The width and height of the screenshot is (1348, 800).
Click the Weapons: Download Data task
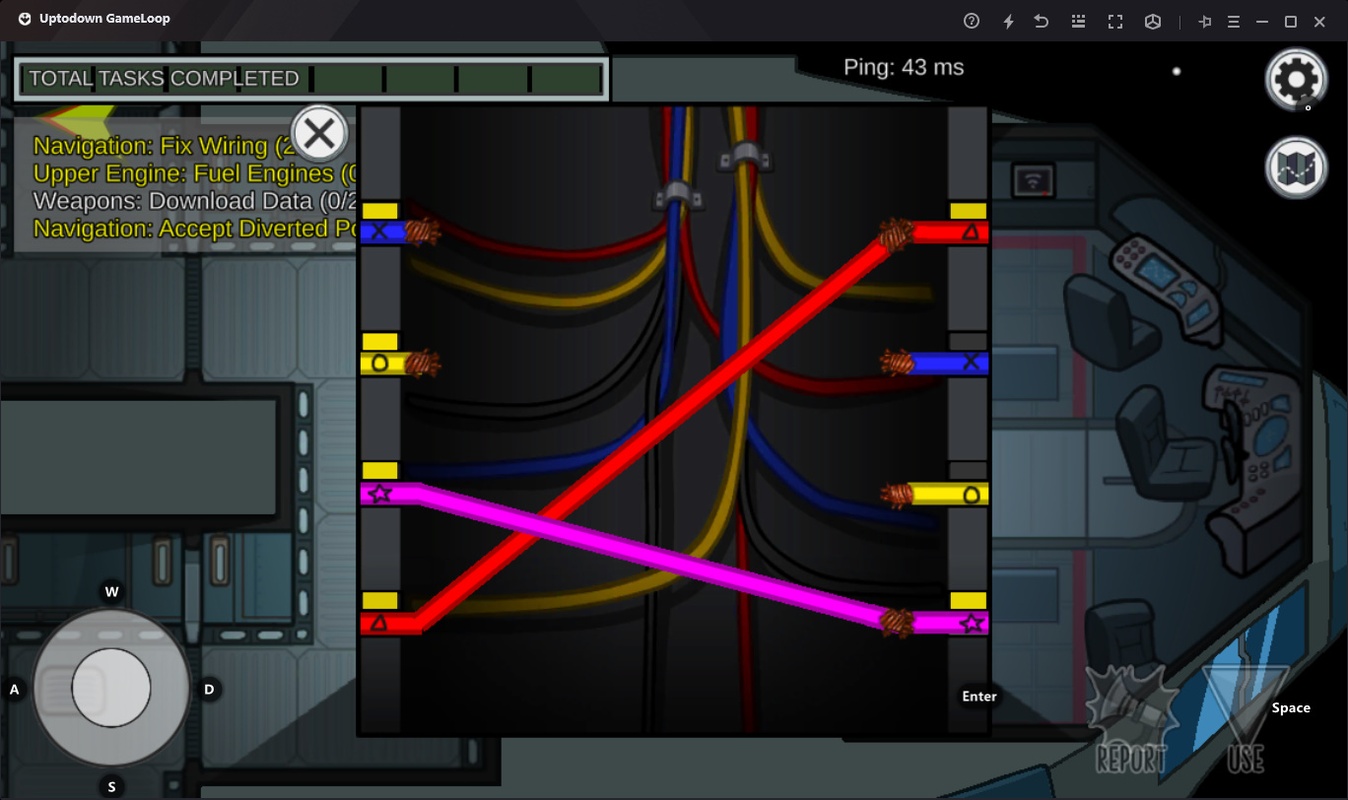[195, 201]
